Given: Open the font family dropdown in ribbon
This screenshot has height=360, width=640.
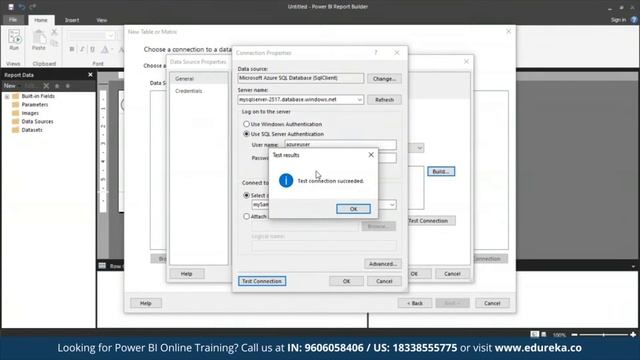Looking at the screenshot, I should click(110, 36).
